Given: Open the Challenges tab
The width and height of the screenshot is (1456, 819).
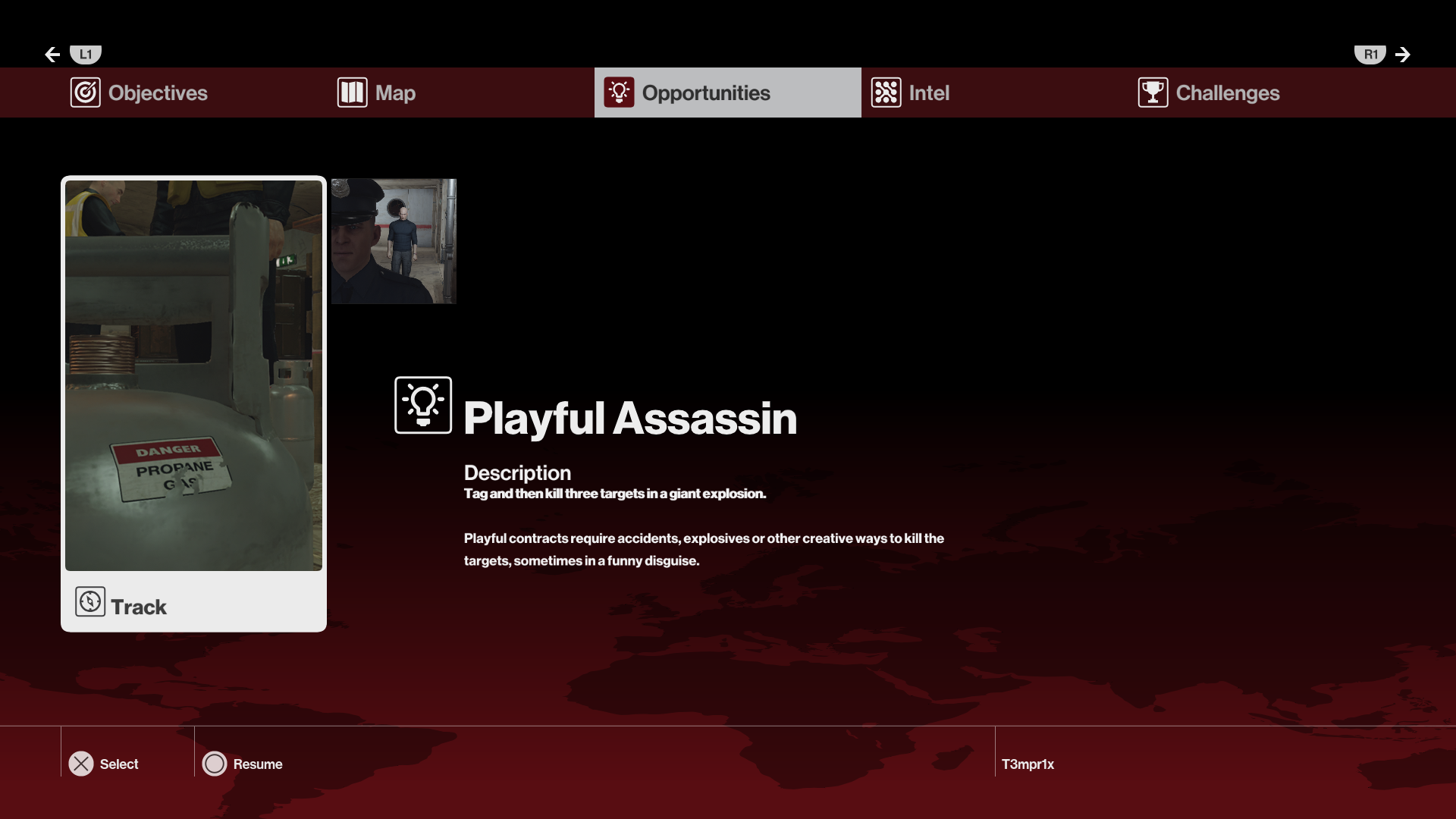Looking at the screenshot, I should (x=1227, y=93).
